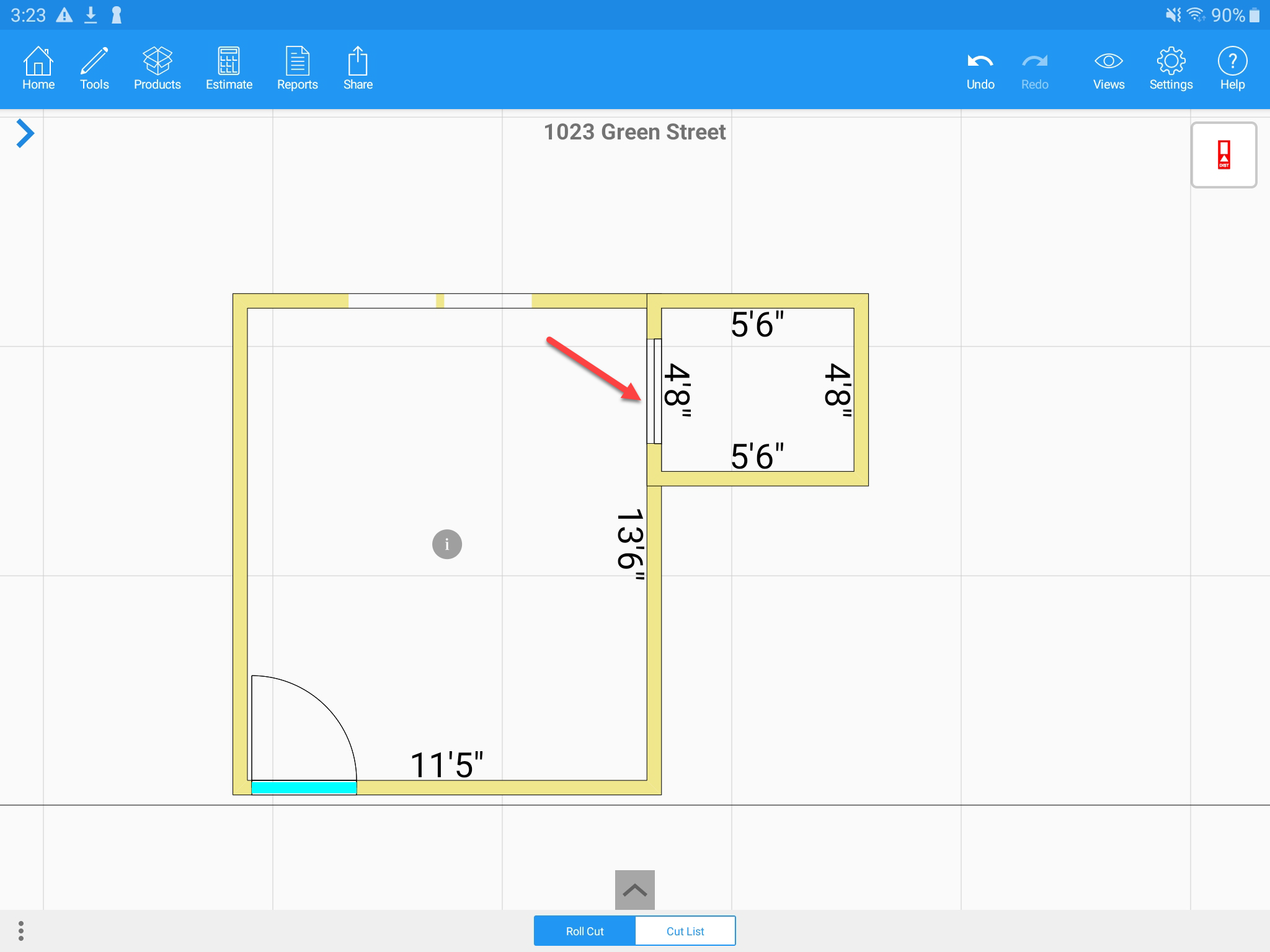Switch to the Cut List tab
This screenshot has height=952, width=1270.
click(685, 931)
